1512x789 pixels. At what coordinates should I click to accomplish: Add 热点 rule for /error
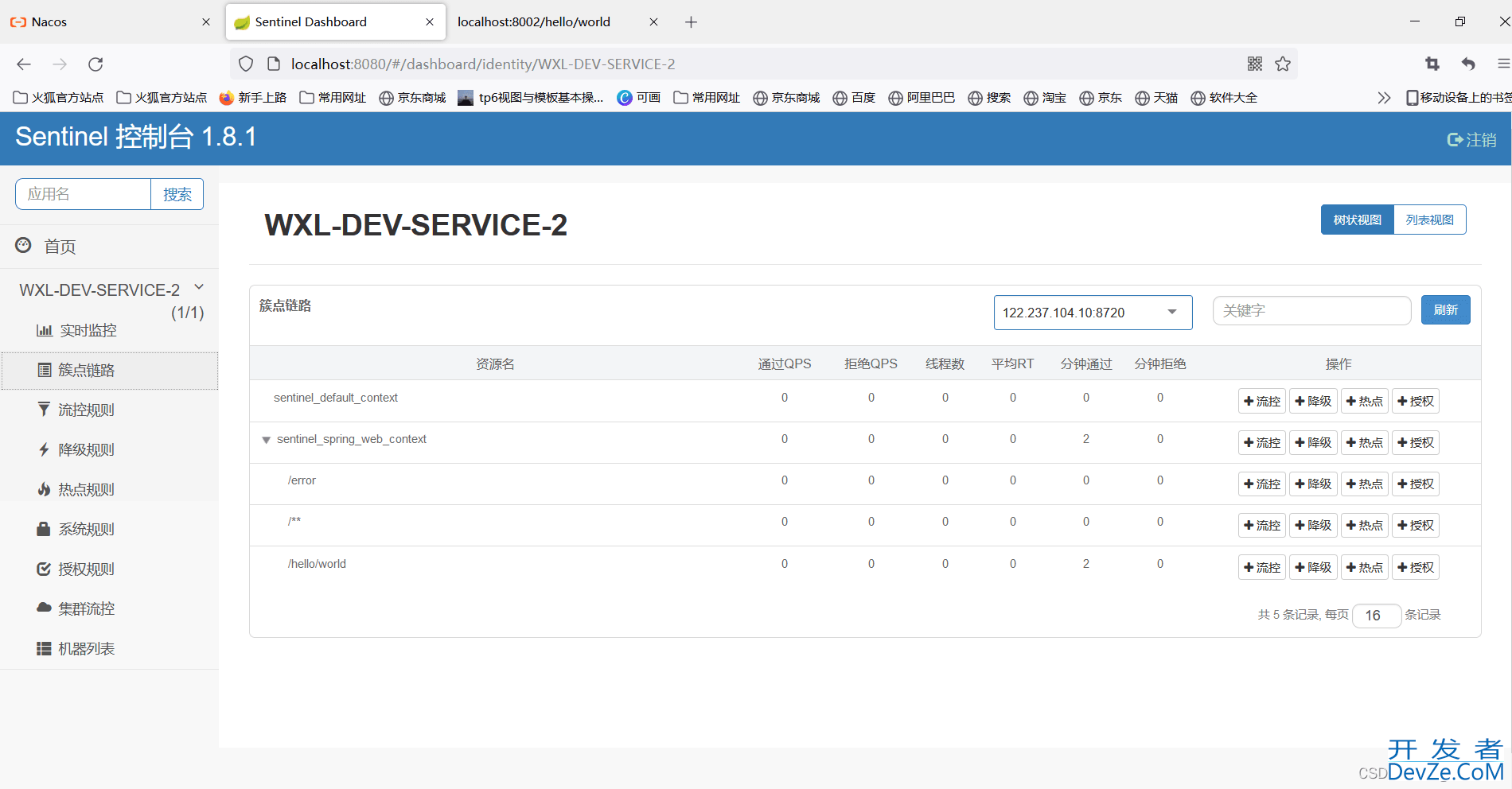pos(1365,484)
